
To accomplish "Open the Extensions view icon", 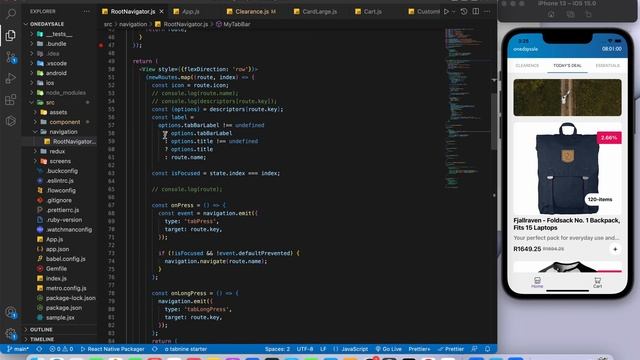I will pyautogui.click(x=11, y=100).
